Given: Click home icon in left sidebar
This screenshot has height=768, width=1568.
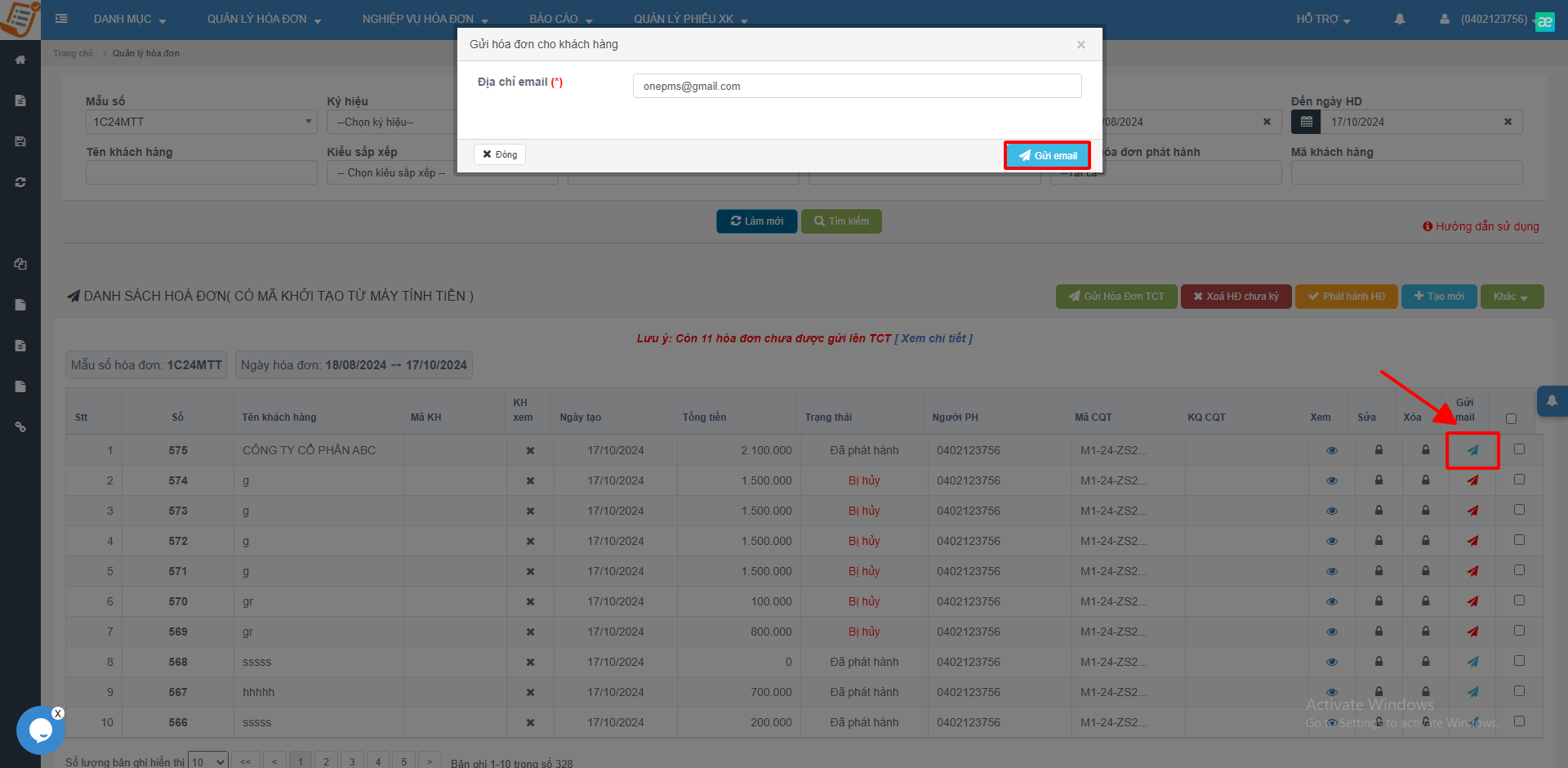Looking at the screenshot, I should pyautogui.click(x=20, y=60).
